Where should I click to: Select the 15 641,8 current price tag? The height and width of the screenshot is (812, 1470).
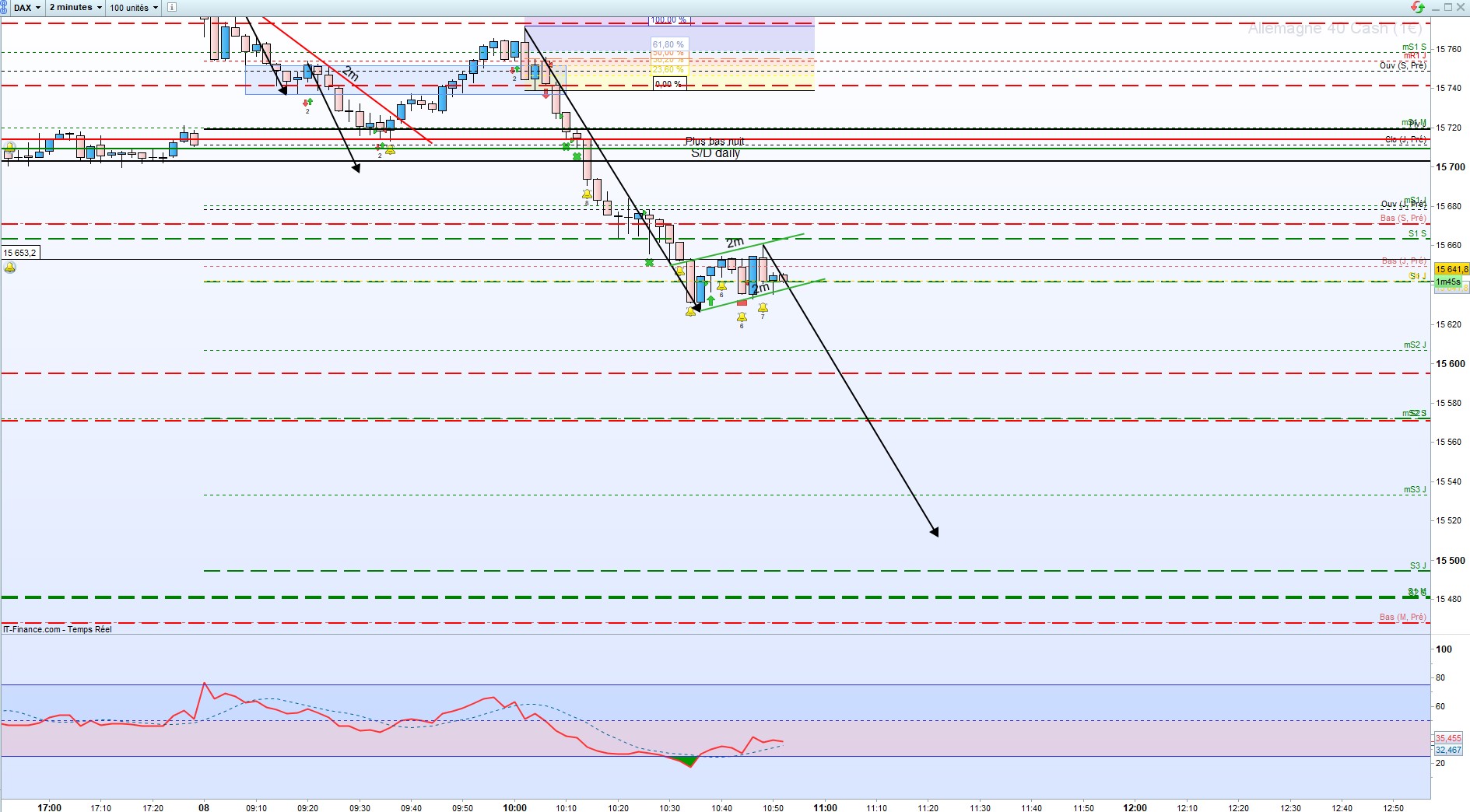tap(1451, 269)
